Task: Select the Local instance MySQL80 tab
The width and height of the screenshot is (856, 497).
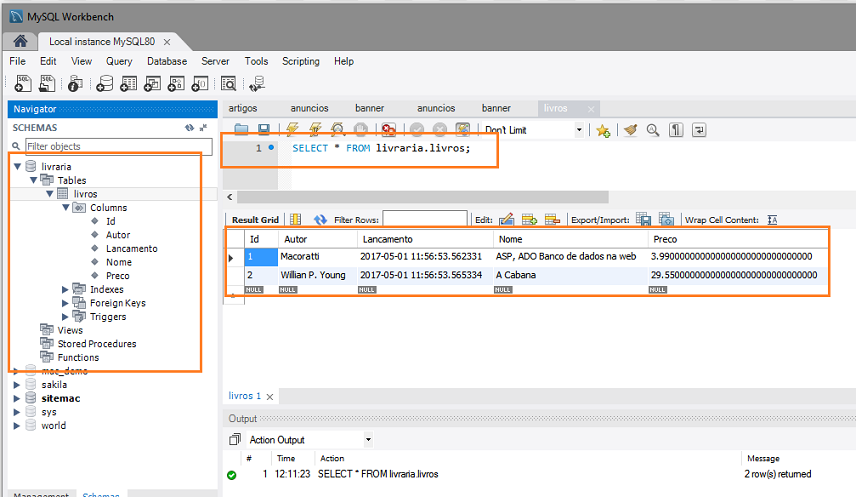Action: 102,42
